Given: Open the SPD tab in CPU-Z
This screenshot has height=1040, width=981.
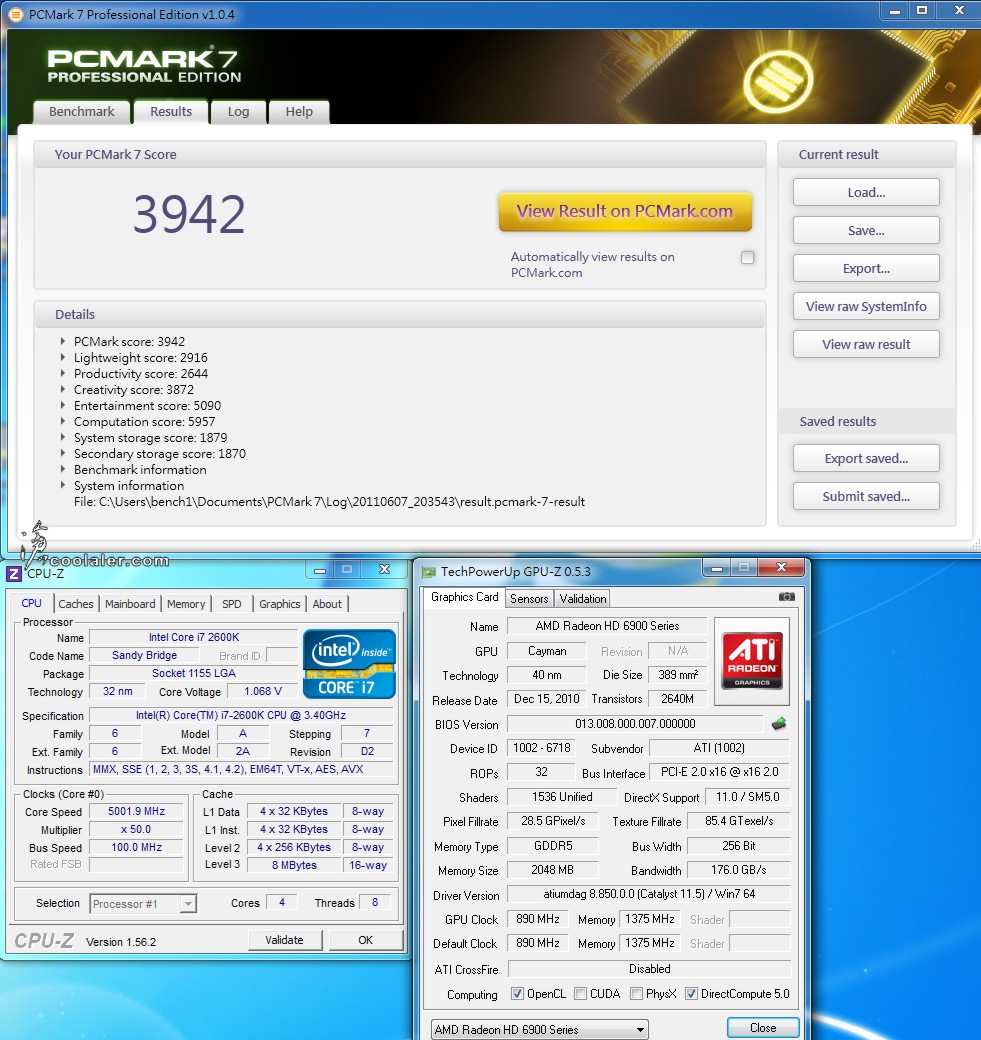Looking at the screenshot, I should click(x=231, y=604).
